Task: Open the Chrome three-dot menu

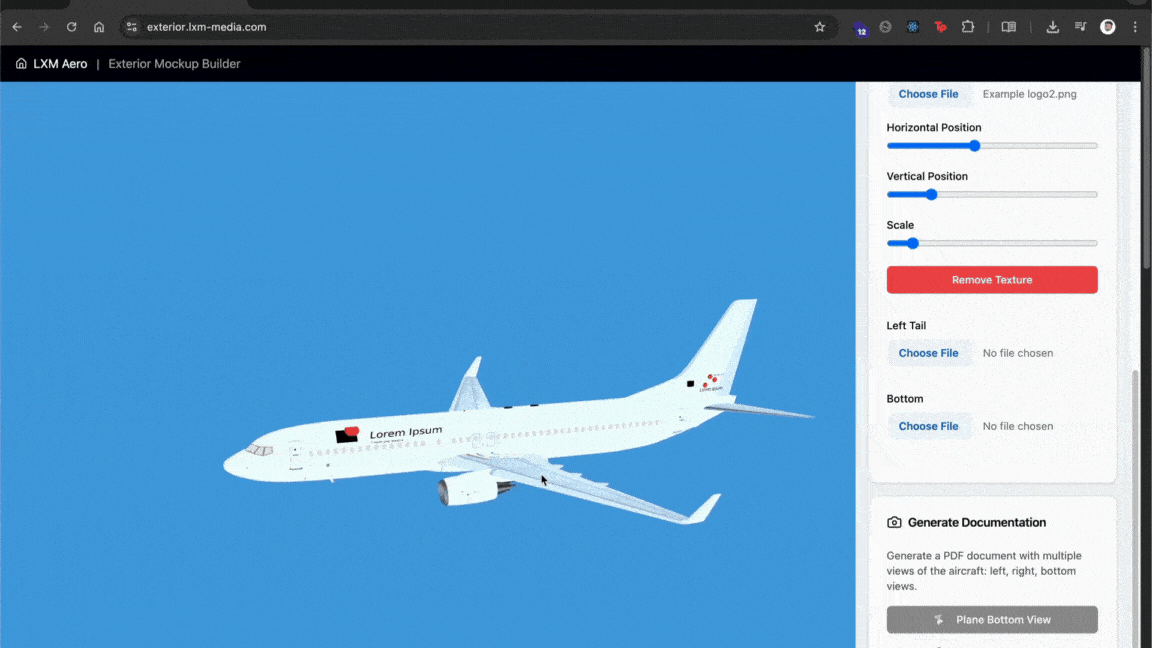Action: 1135,27
